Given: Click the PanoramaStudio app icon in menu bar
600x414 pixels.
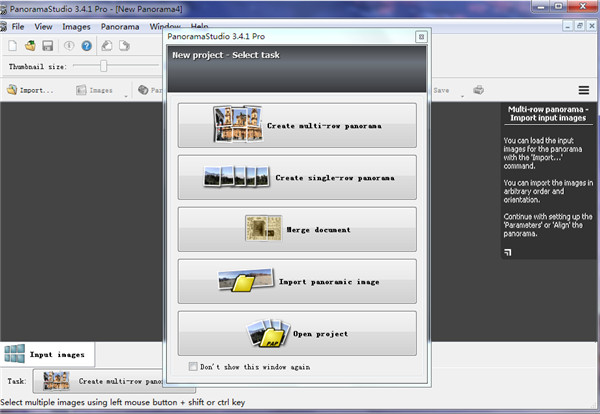Looking at the screenshot, I should pos(3,26).
